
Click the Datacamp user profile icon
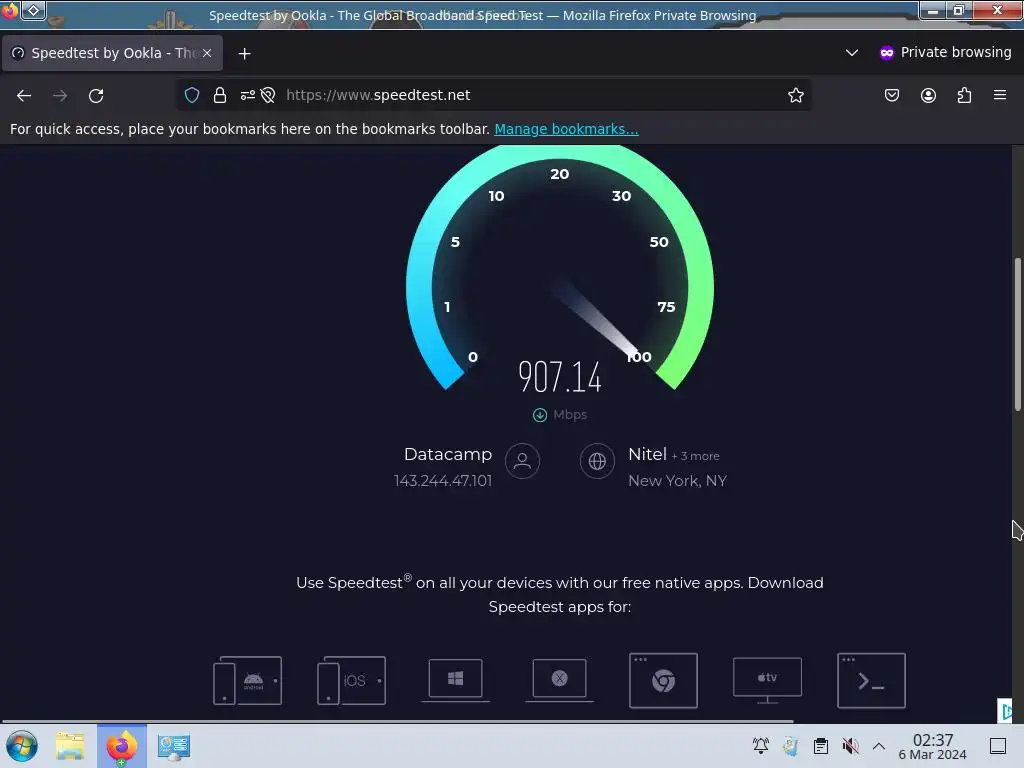[522, 461]
